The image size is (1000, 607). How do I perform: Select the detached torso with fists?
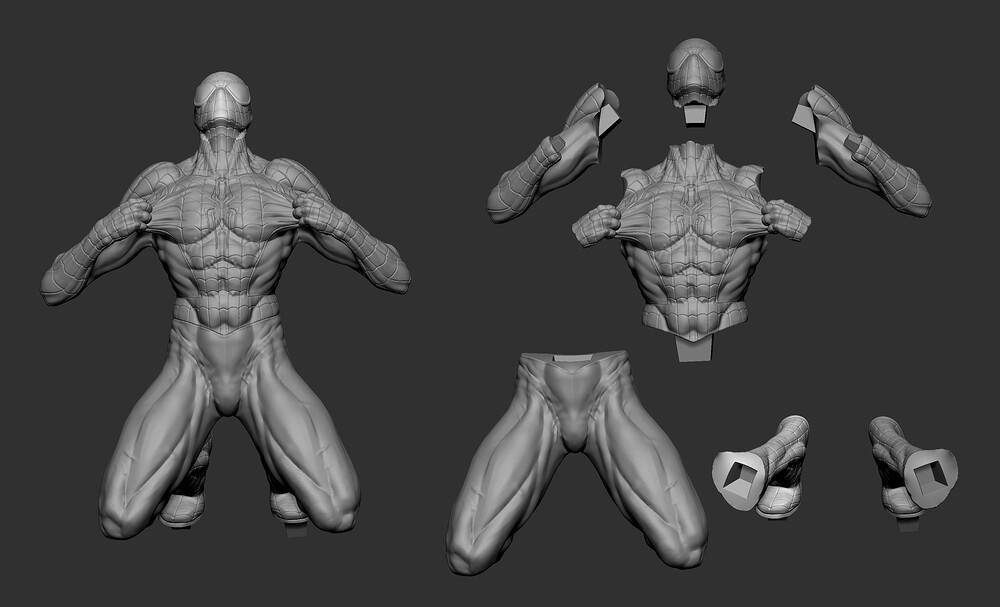click(x=692, y=251)
